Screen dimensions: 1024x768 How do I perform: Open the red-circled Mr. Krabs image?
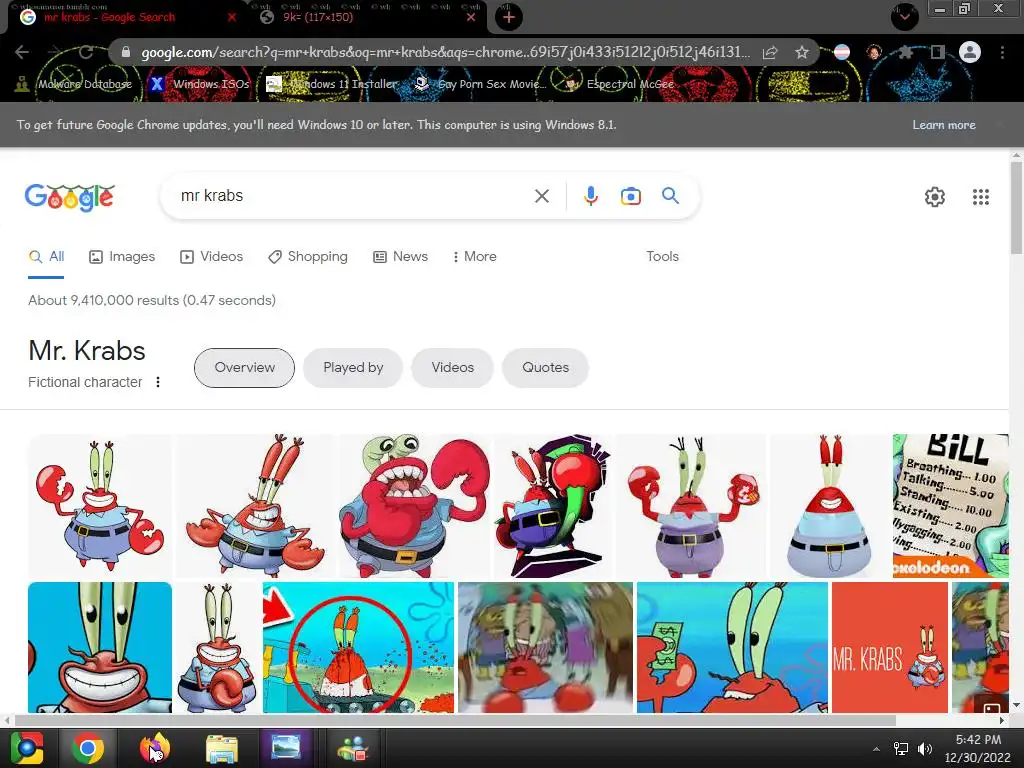tap(358, 647)
